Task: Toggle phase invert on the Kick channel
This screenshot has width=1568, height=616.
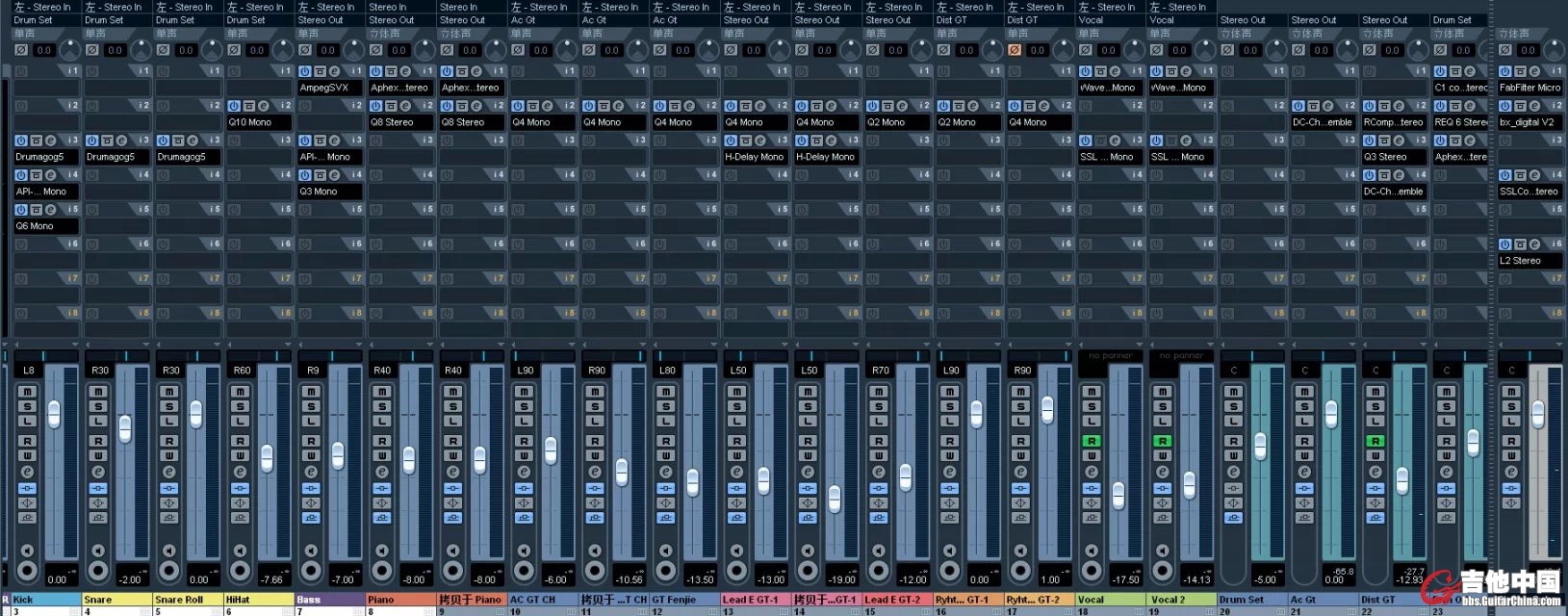Action: 21,50
